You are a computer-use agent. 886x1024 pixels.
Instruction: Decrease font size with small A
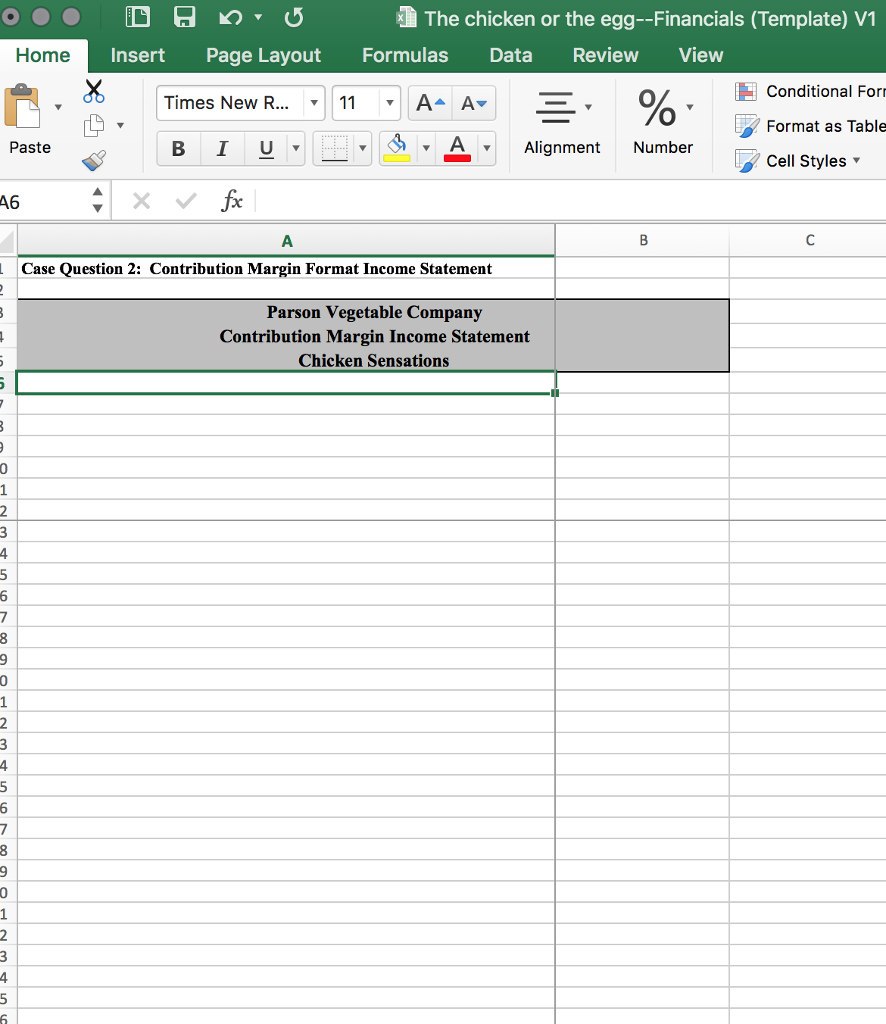(x=474, y=103)
